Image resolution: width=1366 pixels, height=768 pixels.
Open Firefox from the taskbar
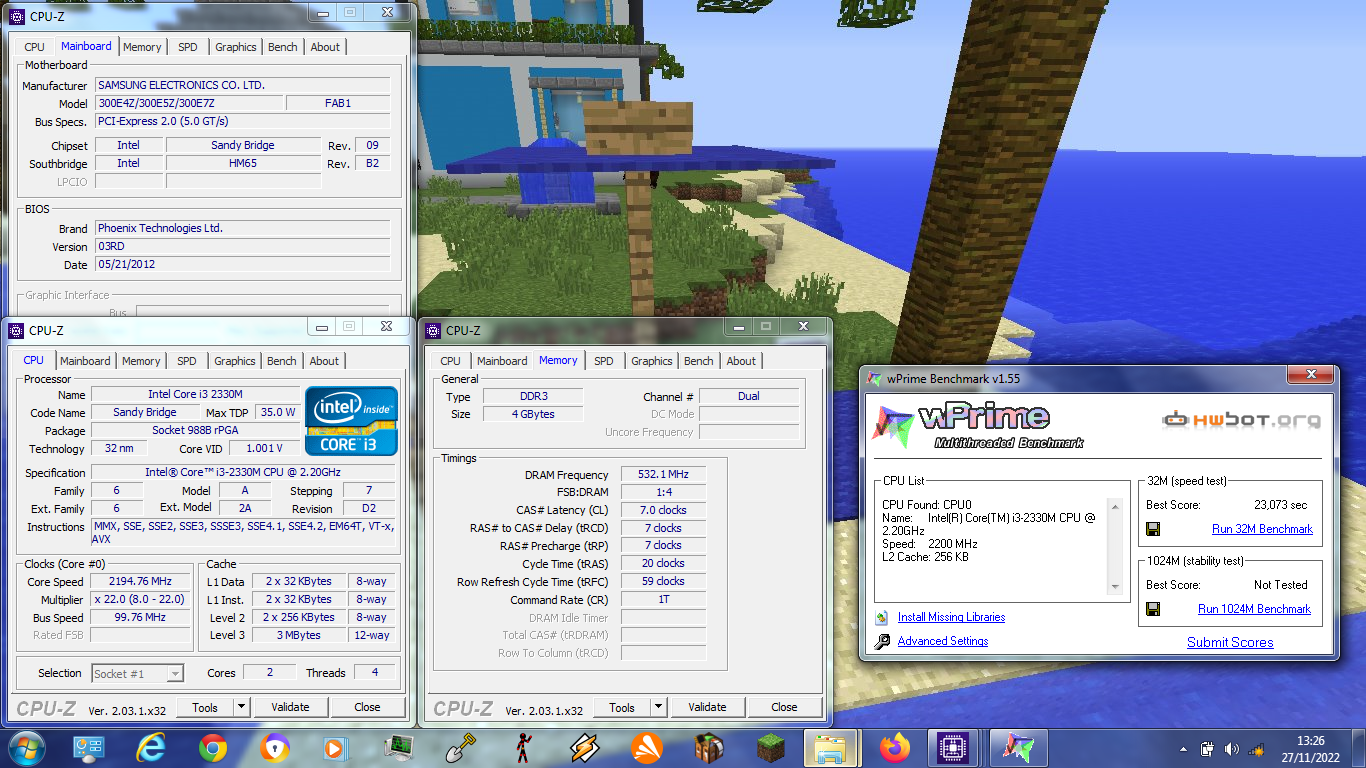(895, 748)
